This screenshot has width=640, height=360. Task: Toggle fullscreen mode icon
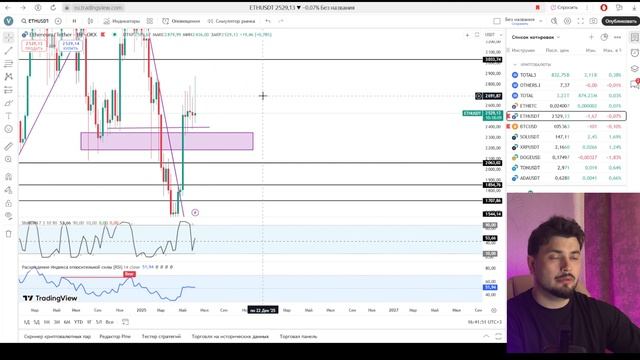[580, 21]
